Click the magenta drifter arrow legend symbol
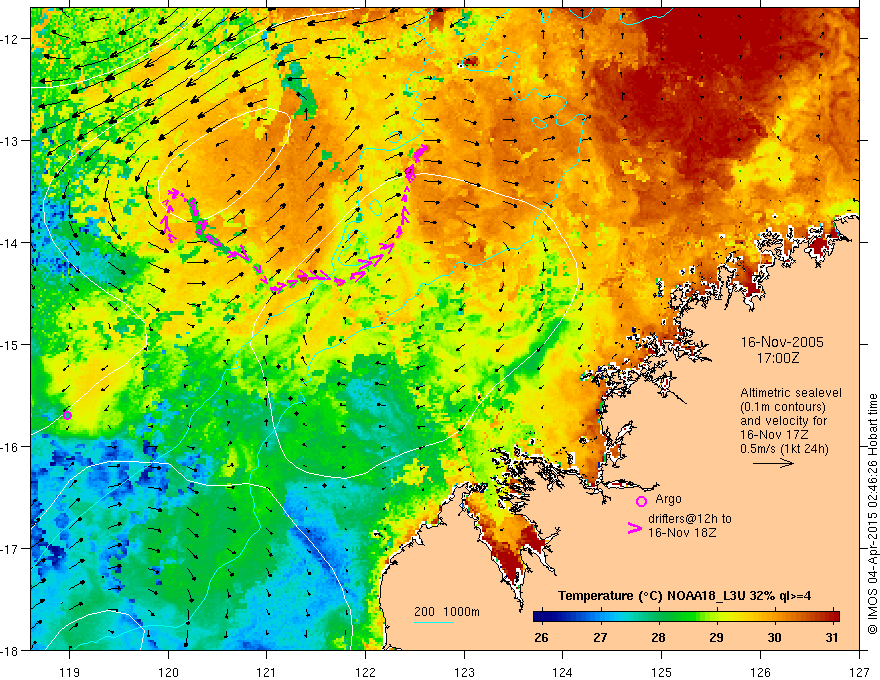The width and height of the screenshot is (880, 680). 634,528
